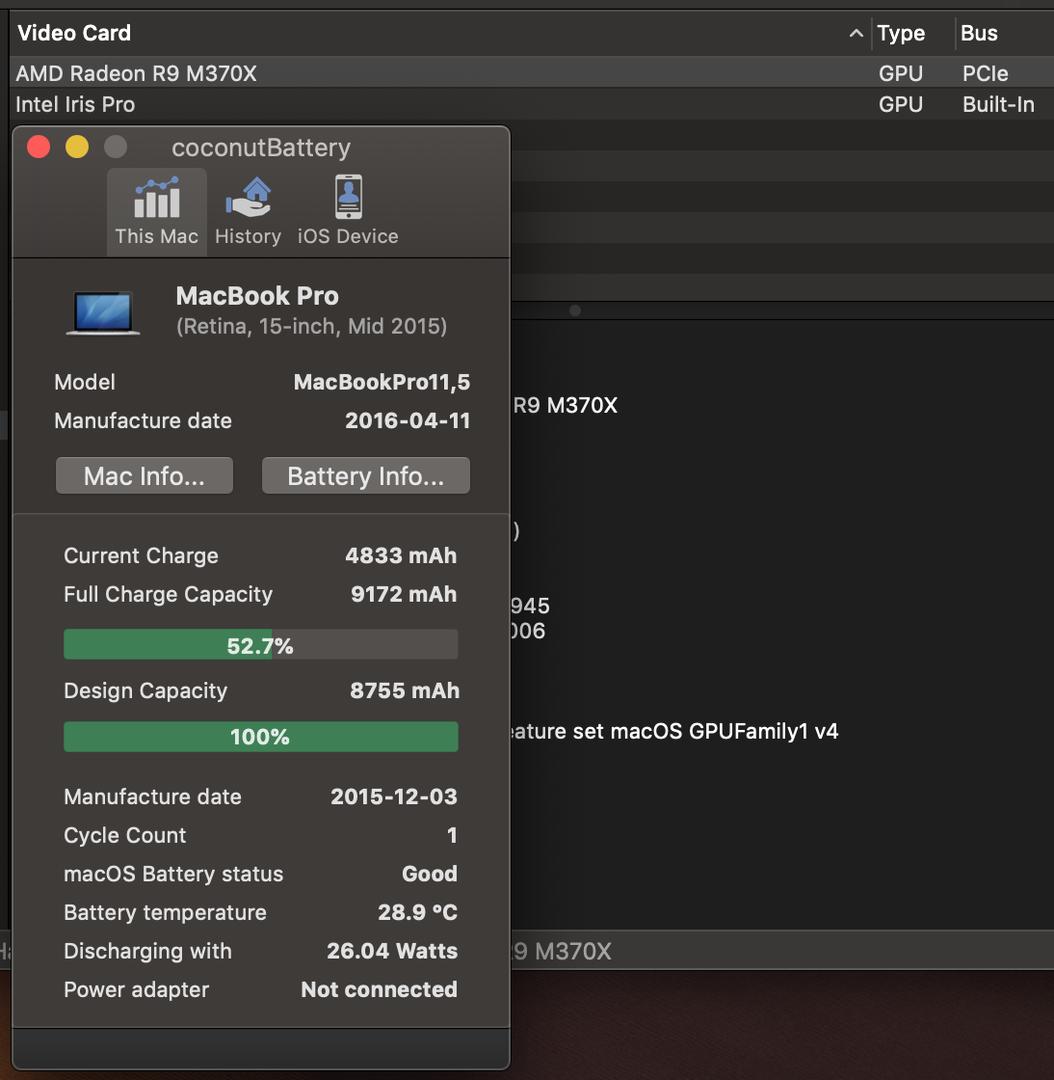
Task: Click the battery manufacture date 2015-12-03
Action: (x=394, y=796)
